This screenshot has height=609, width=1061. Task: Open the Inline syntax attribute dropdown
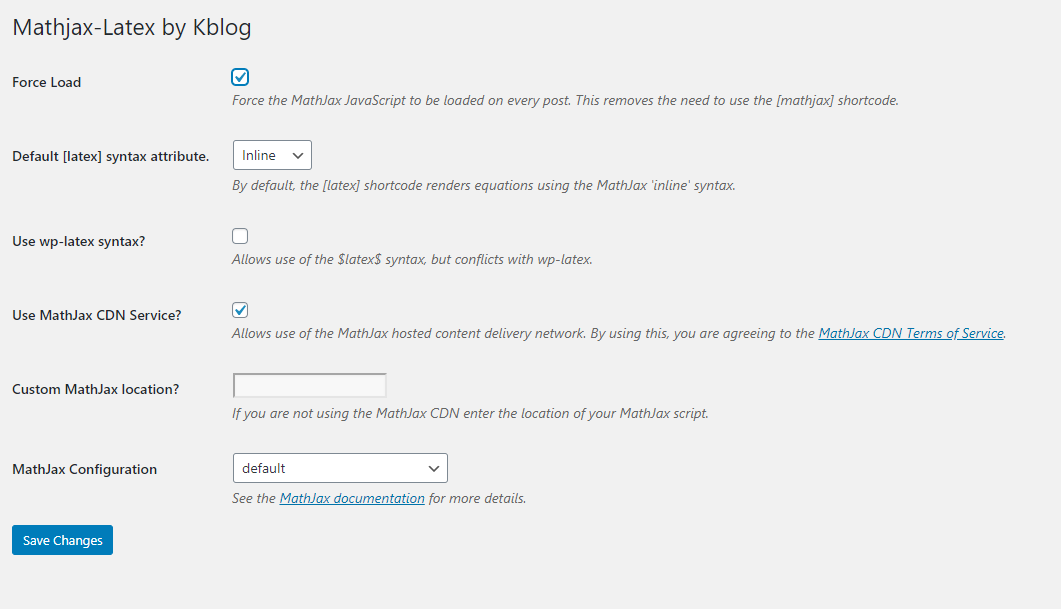coord(272,155)
